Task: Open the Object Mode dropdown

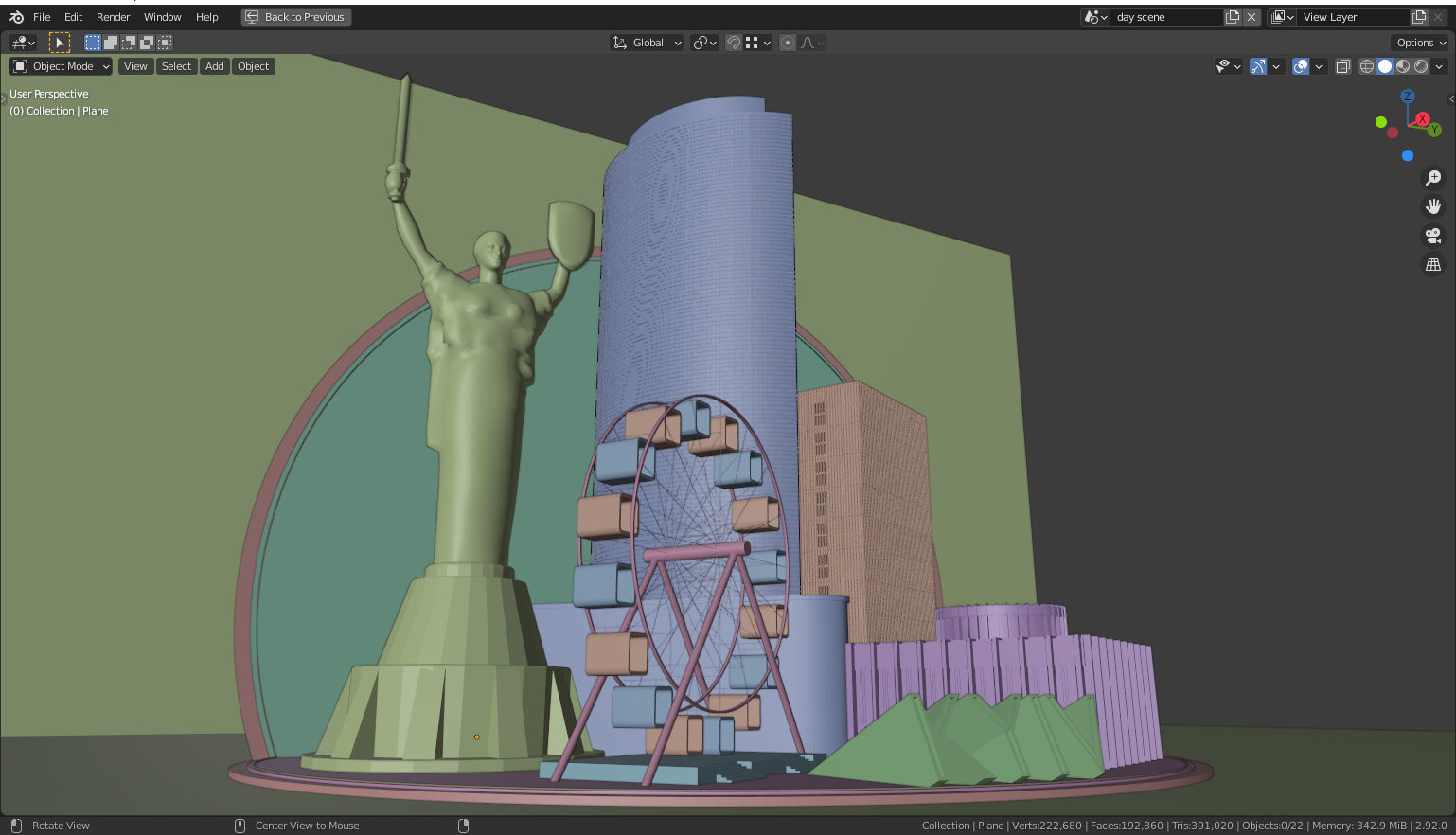Action: pyautogui.click(x=61, y=66)
